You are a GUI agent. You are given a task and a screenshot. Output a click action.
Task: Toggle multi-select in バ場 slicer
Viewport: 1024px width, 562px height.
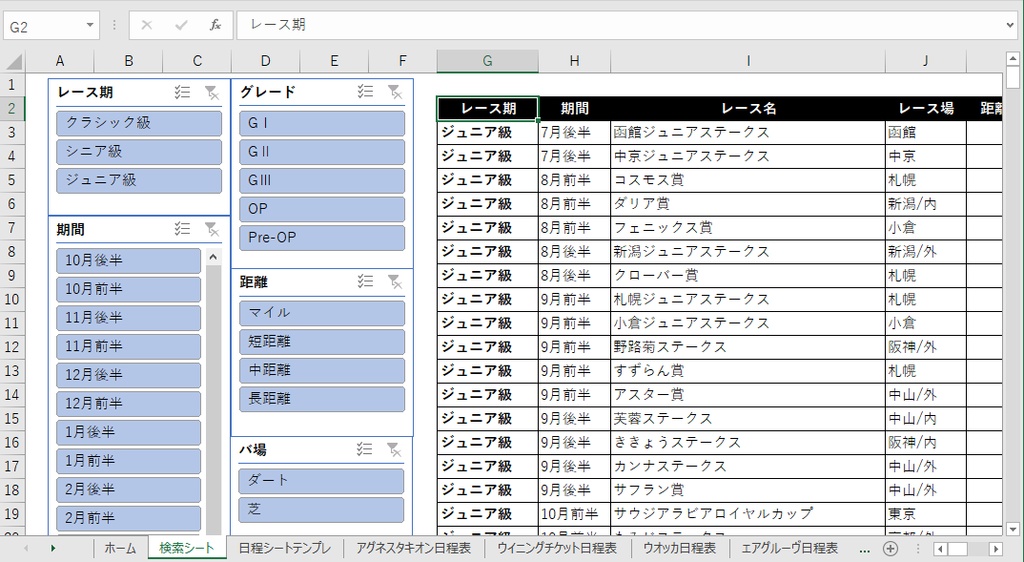(364, 449)
